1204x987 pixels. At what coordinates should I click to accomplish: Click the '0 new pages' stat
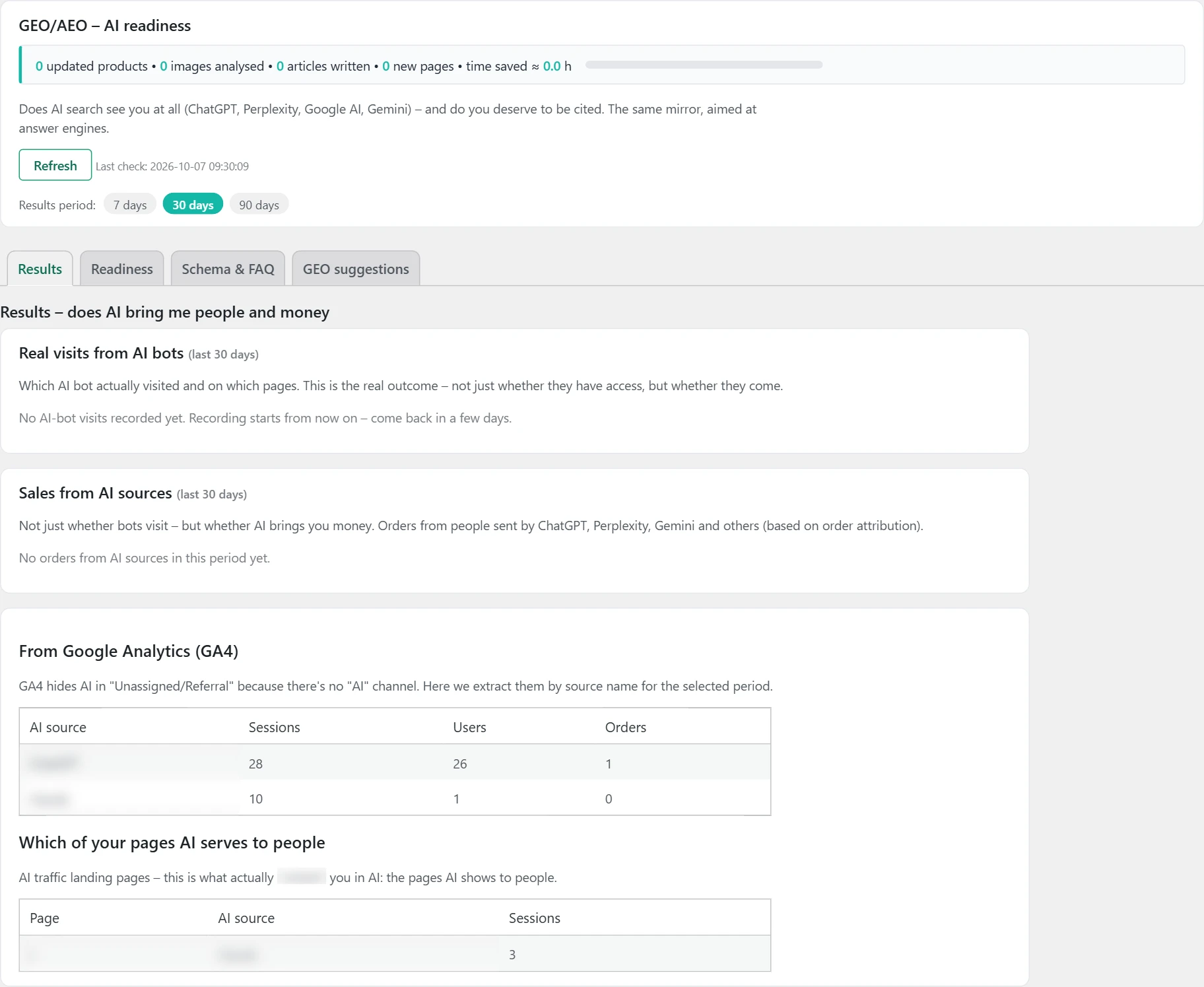point(418,66)
